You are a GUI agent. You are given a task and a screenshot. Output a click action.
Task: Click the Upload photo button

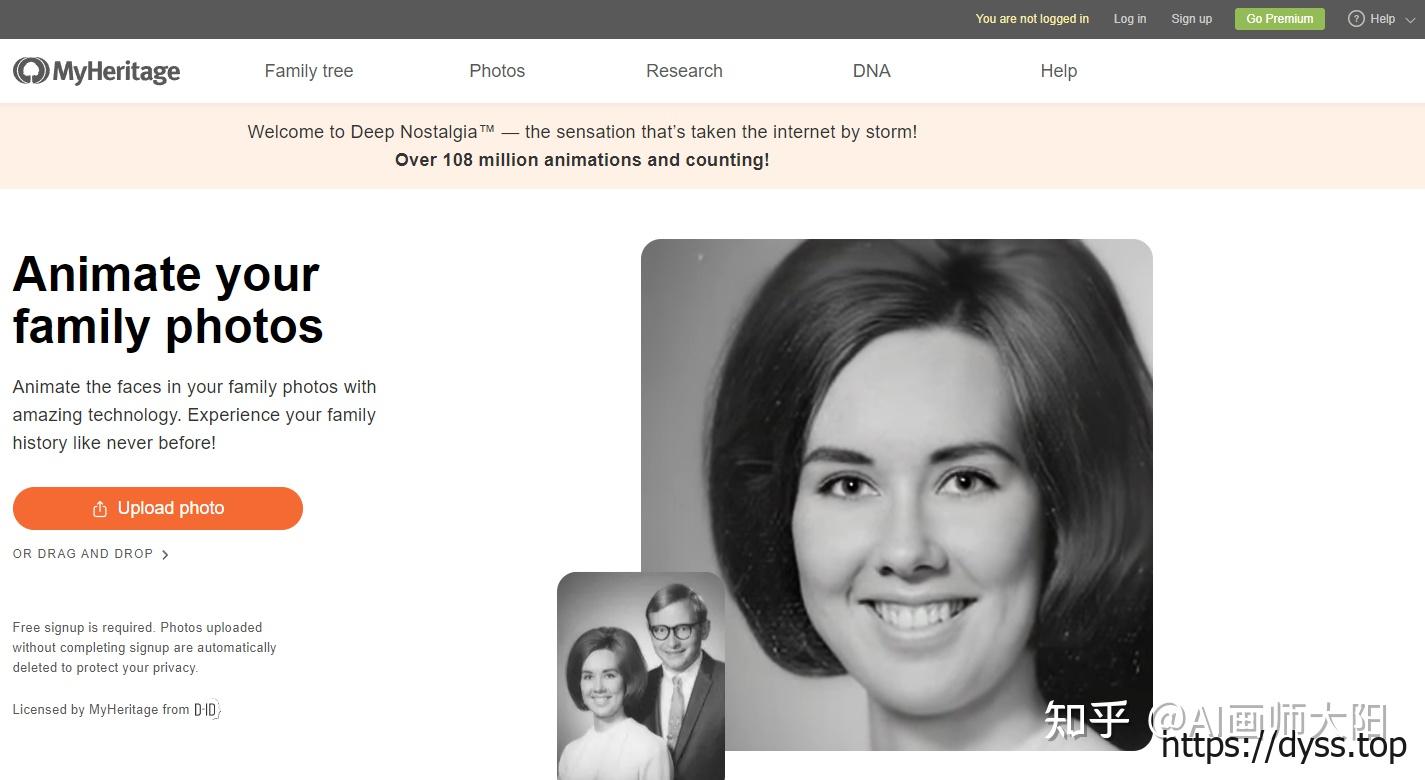pyautogui.click(x=157, y=508)
